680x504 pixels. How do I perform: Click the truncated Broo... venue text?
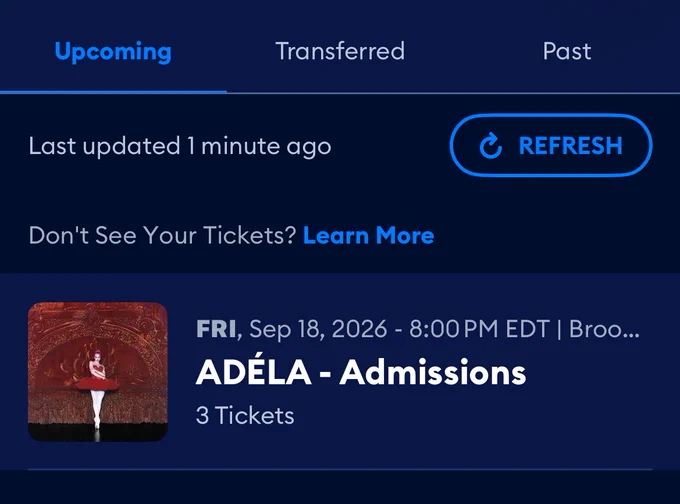pyautogui.click(x=604, y=329)
